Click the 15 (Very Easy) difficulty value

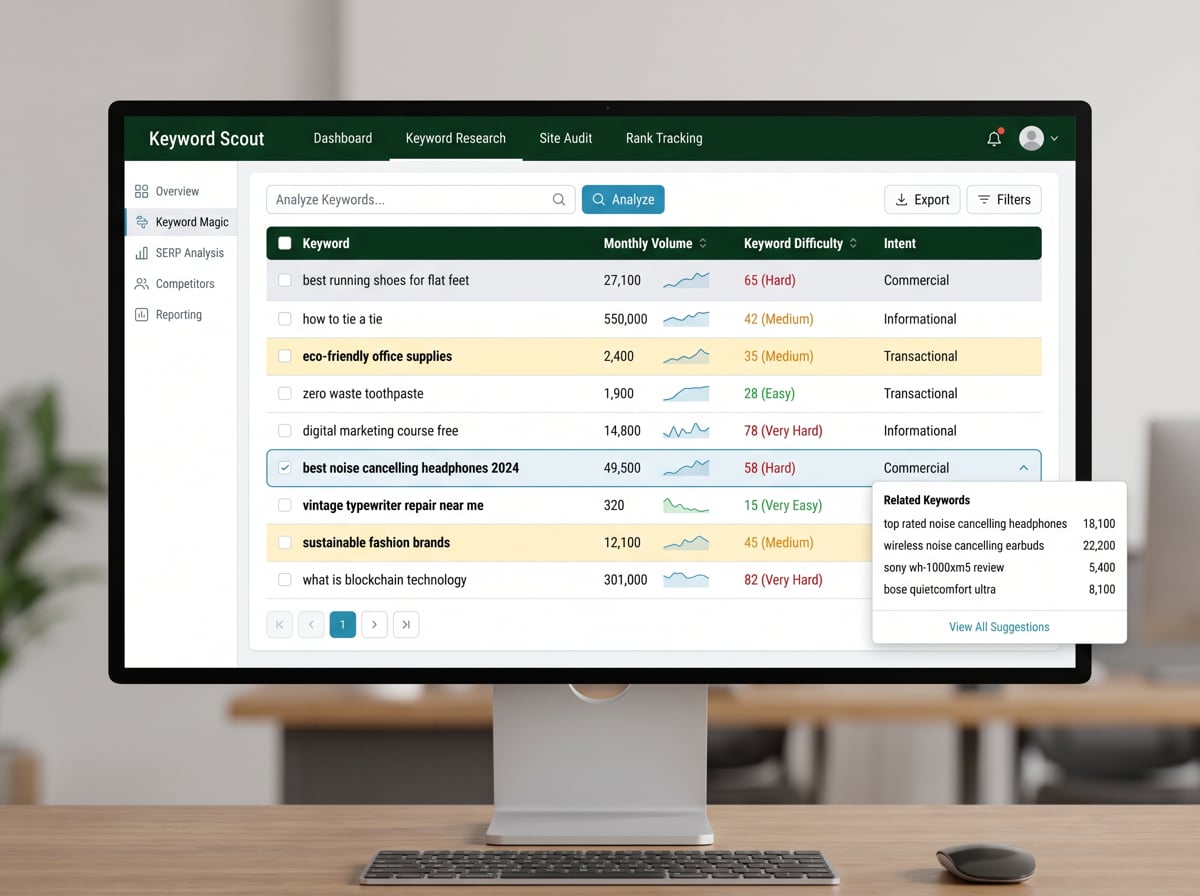(783, 505)
